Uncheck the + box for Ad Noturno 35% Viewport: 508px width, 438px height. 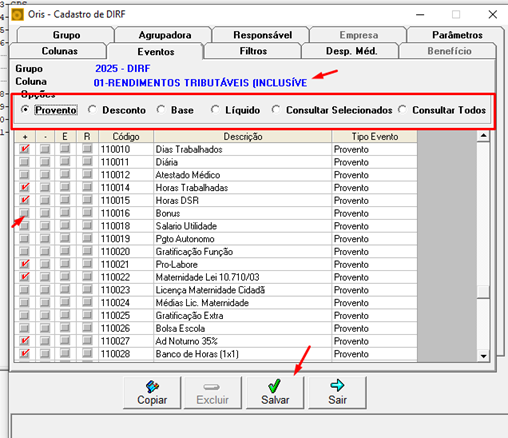(24, 341)
